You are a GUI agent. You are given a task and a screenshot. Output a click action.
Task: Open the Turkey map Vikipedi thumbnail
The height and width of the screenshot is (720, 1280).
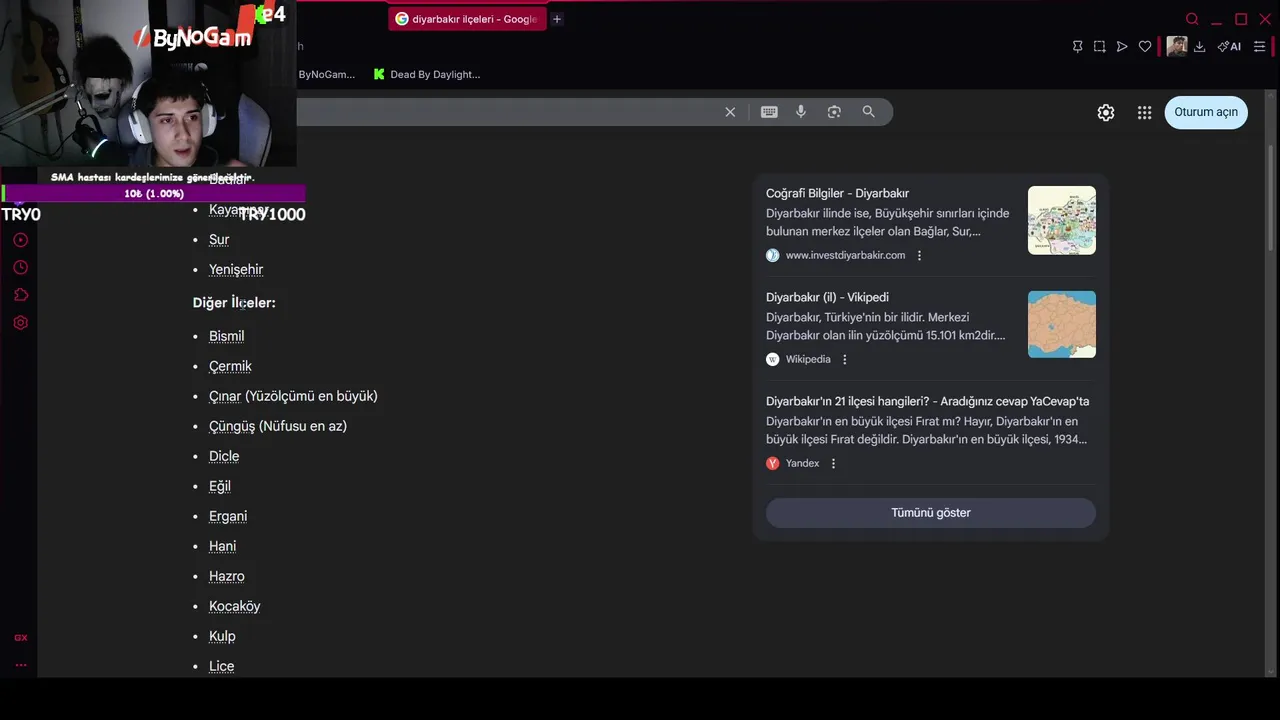1062,324
